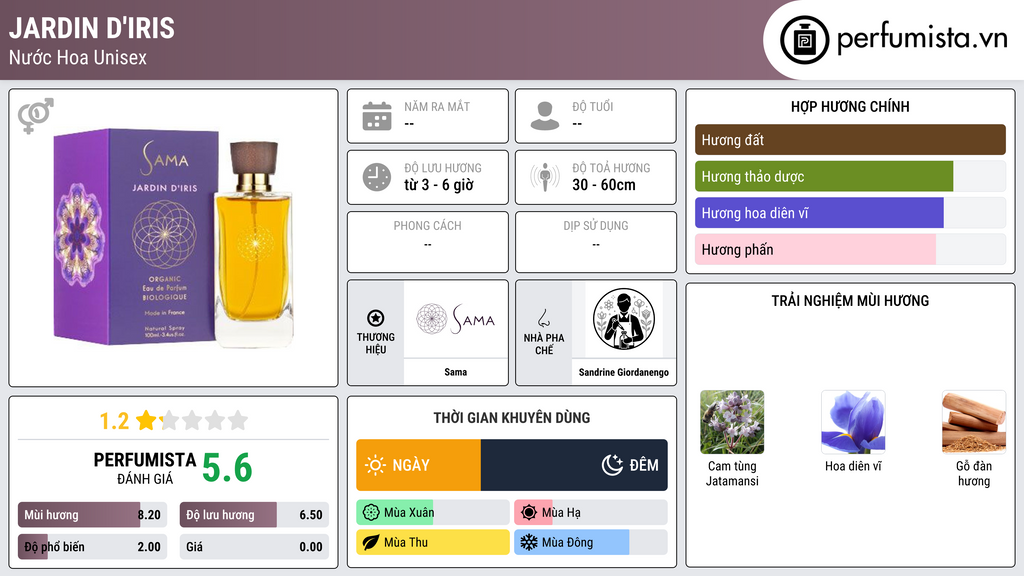Click the sillage icon beside Độ toả hương
The image size is (1024, 576).
point(545,177)
